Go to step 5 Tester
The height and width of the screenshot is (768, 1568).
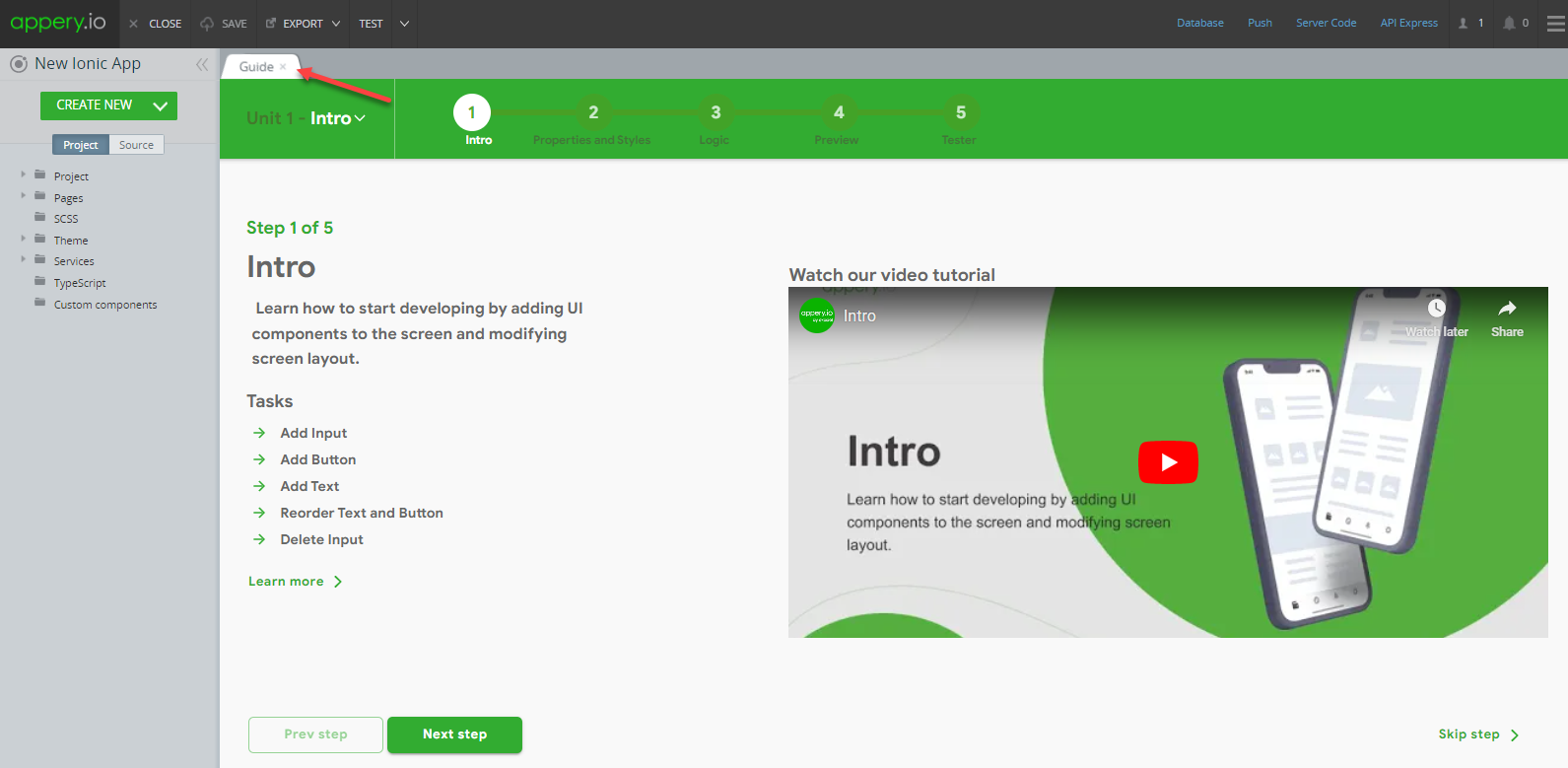tap(961, 112)
